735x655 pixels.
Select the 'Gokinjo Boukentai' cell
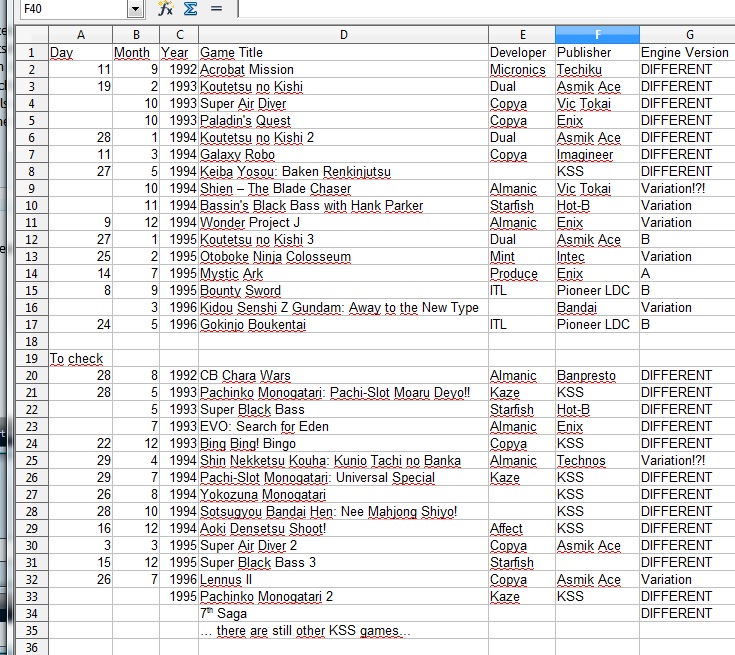click(344, 324)
